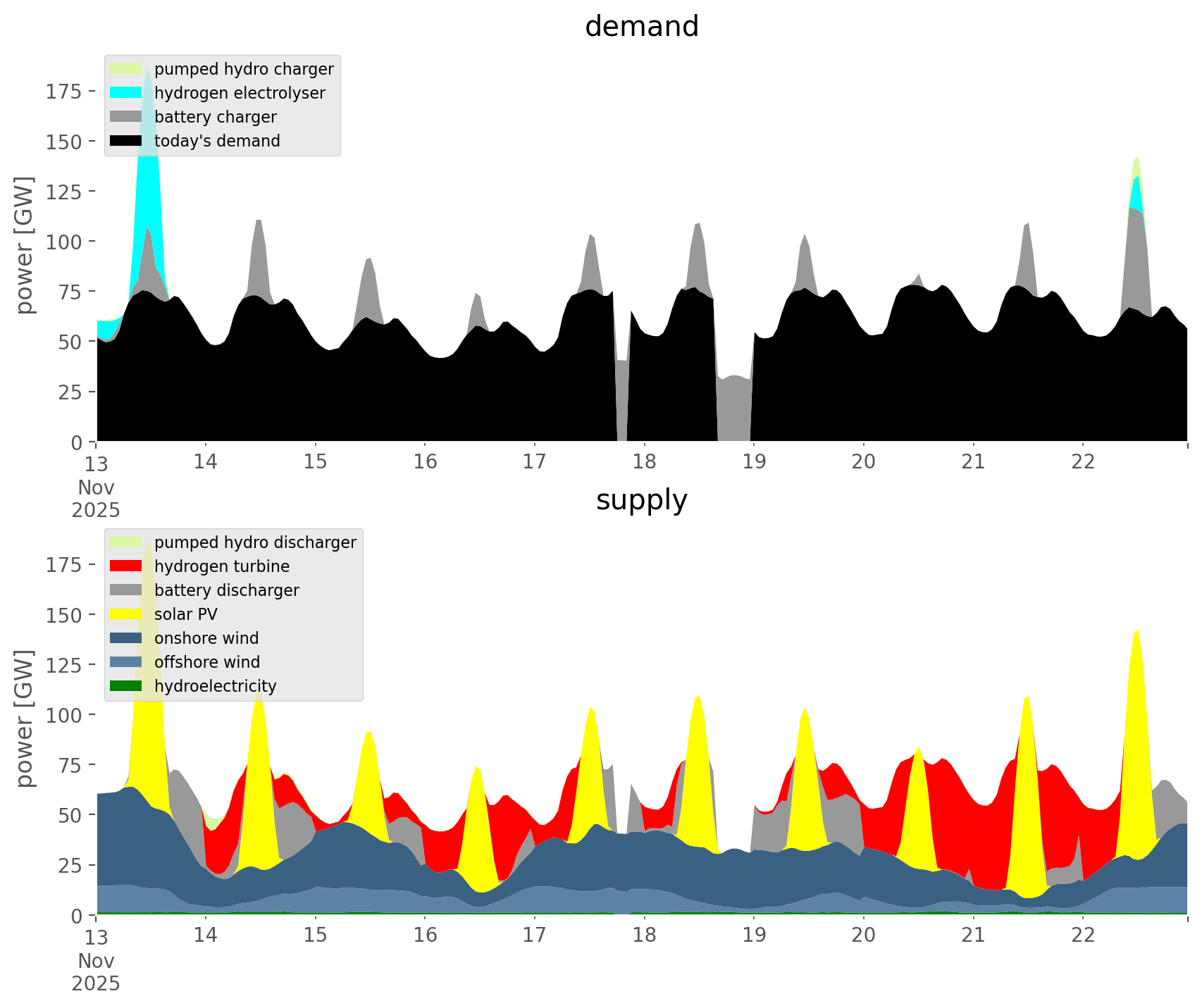
Task: Click the 'supply' chart title
Action: 641,500
